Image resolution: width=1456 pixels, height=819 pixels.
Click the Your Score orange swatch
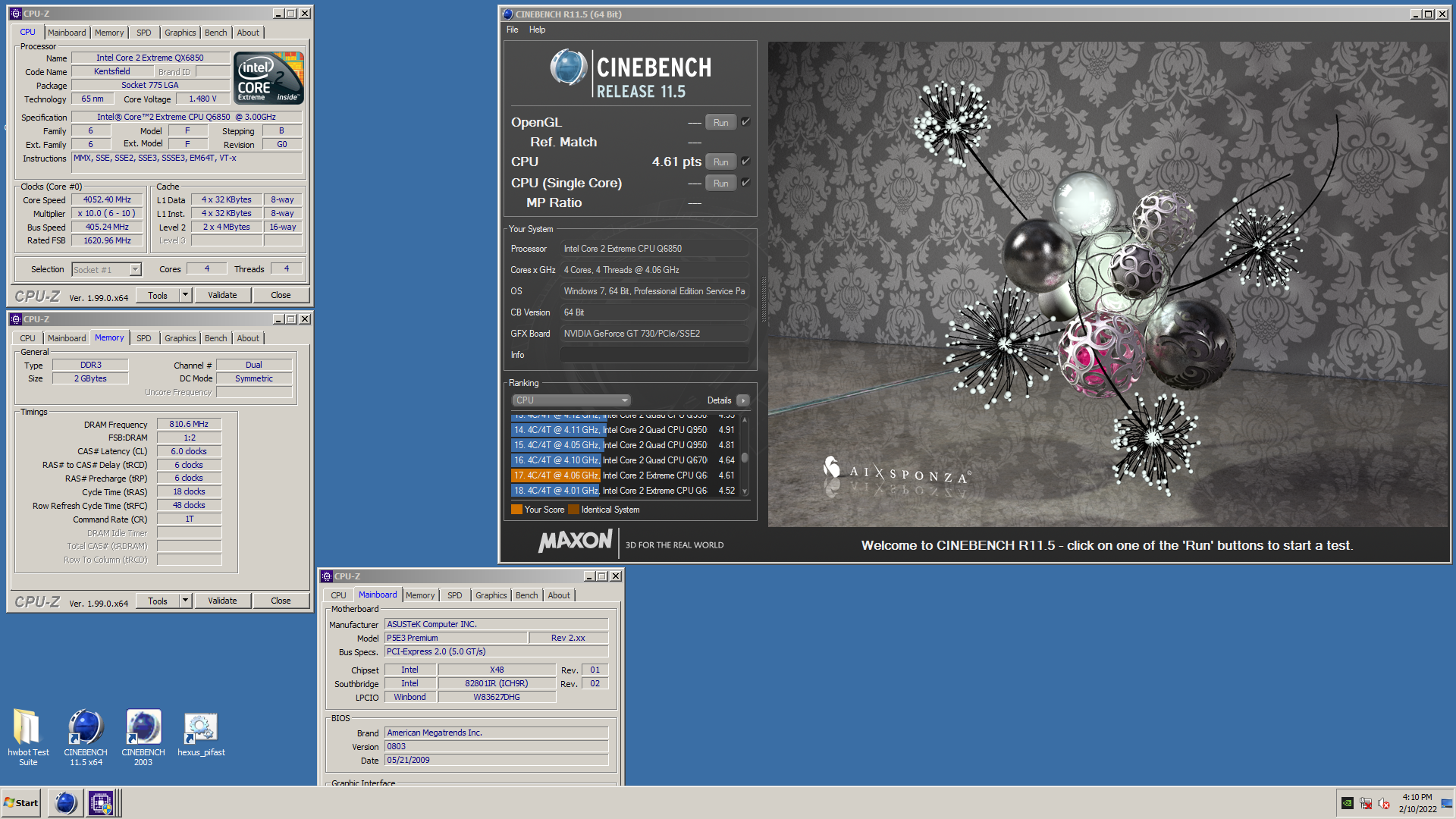[516, 510]
